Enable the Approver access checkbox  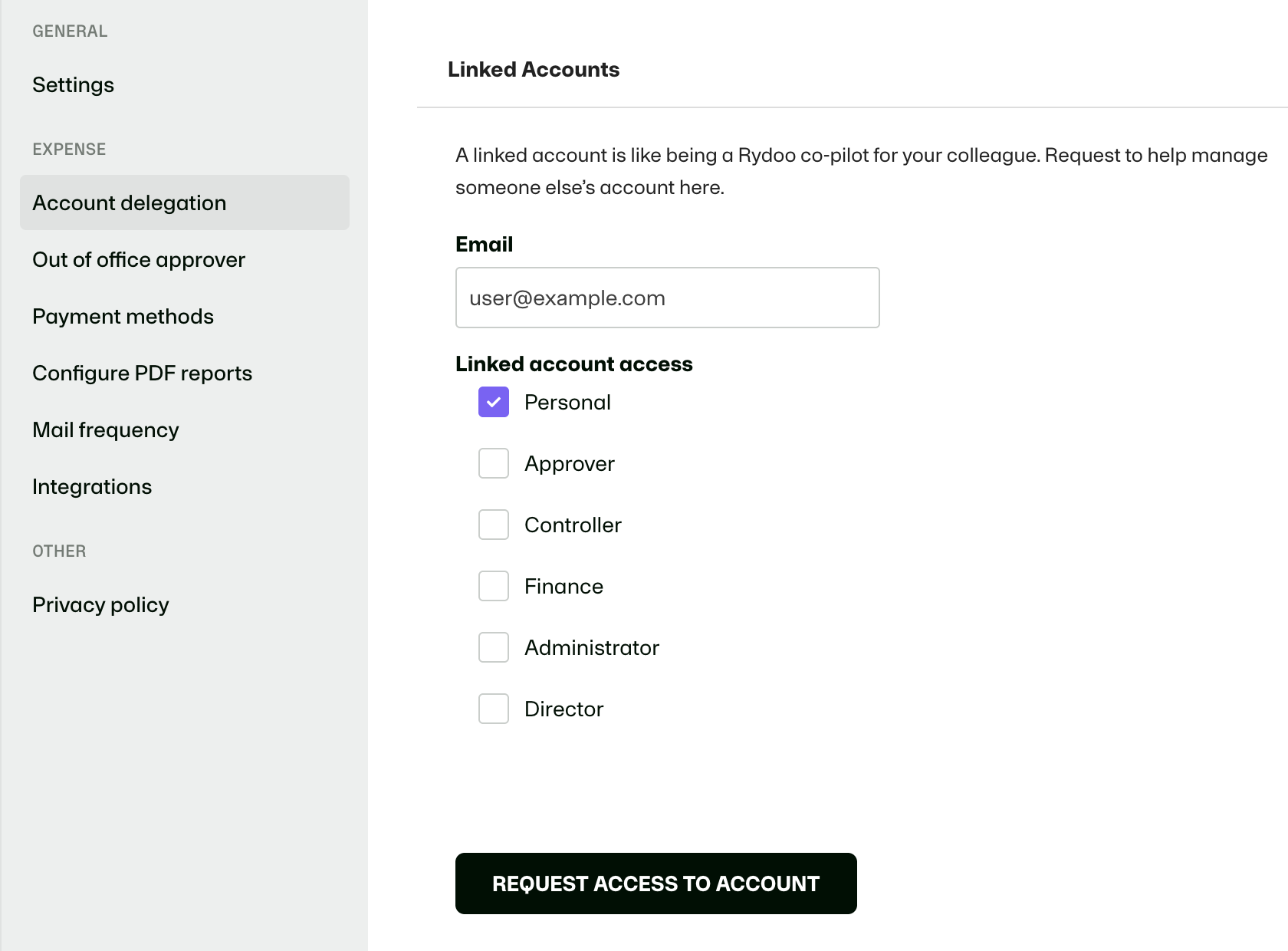pos(494,463)
